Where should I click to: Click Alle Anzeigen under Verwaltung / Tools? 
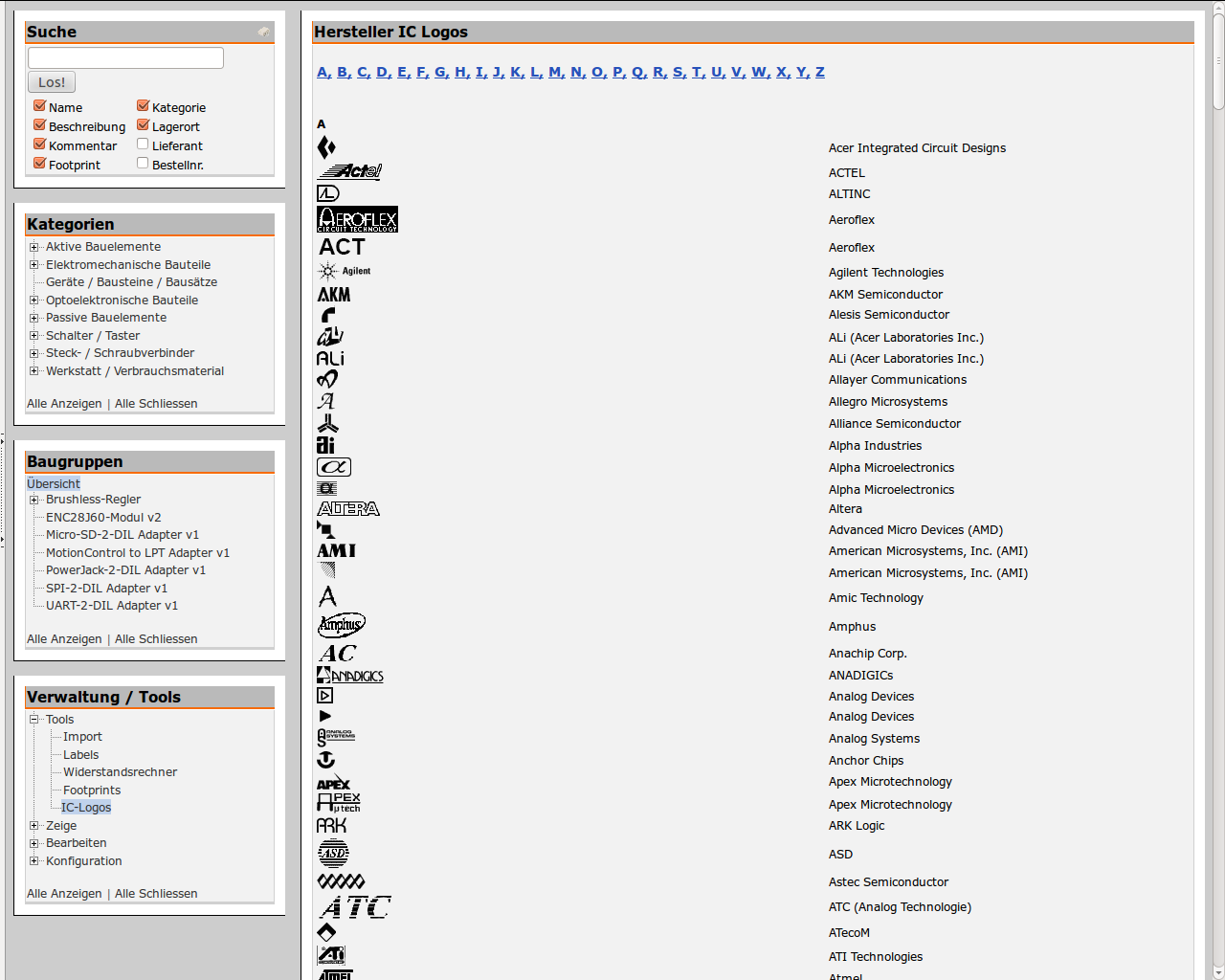(64, 894)
